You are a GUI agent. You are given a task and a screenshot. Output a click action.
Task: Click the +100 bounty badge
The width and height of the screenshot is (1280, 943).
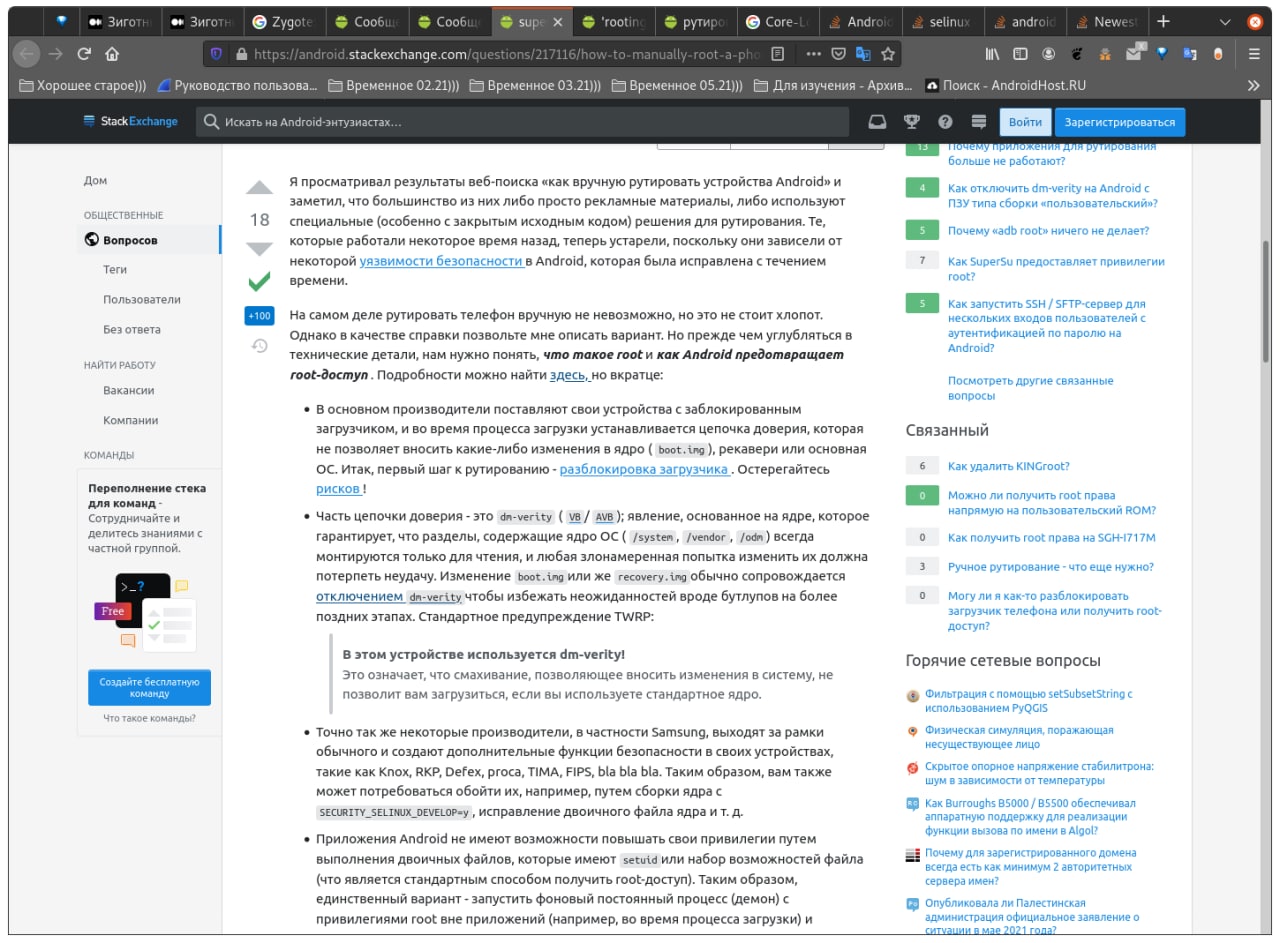[x=259, y=316]
